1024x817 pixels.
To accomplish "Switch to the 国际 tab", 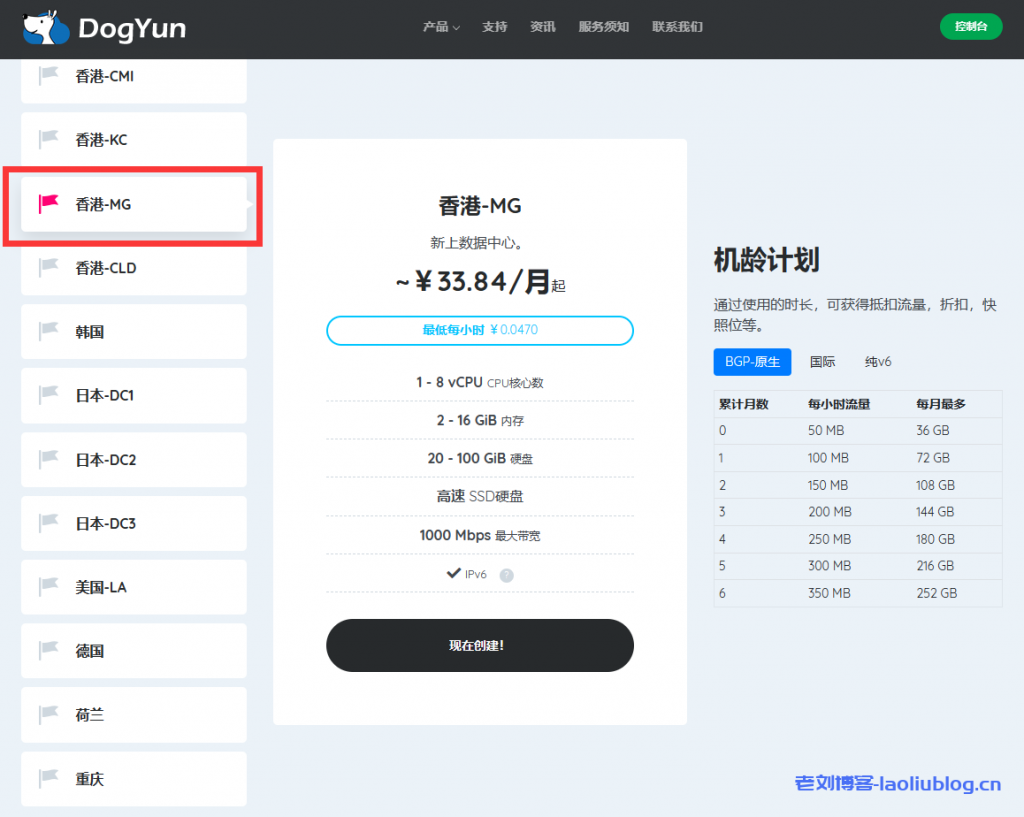I will point(822,362).
